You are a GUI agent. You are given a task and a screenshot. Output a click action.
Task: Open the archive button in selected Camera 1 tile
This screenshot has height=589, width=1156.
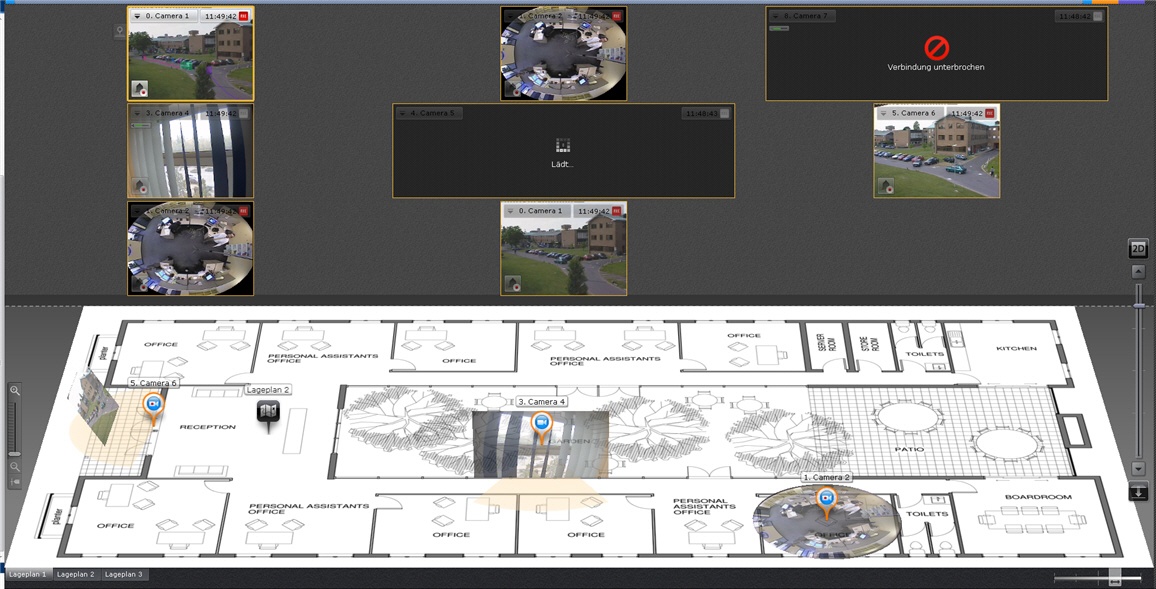(141, 89)
